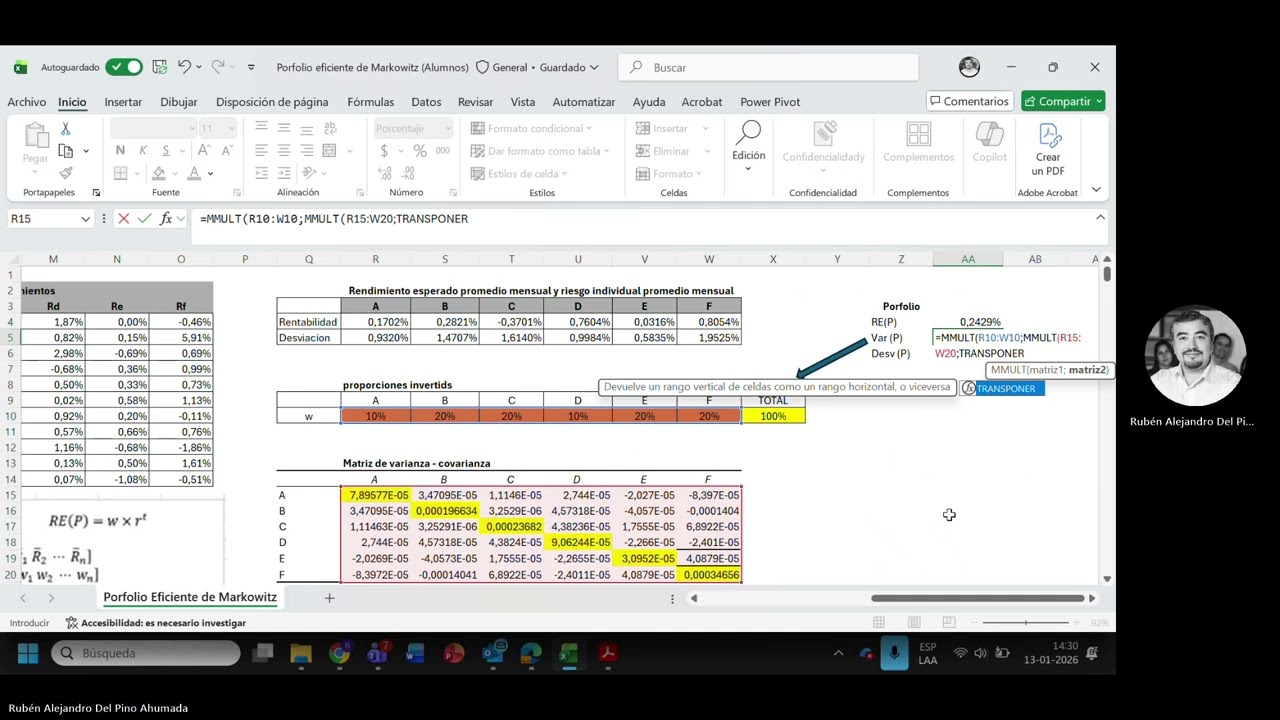
Task: Click the Confidencialidad icon
Action: pyautogui.click(x=824, y=135)
